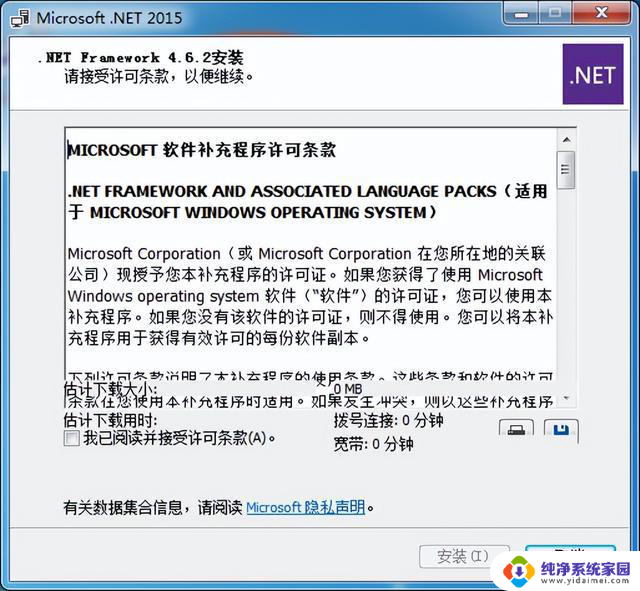This screenshot has height=591, width=640.
Task: Click the scroll up arrow of license box
Action: (x=566, y=140)
